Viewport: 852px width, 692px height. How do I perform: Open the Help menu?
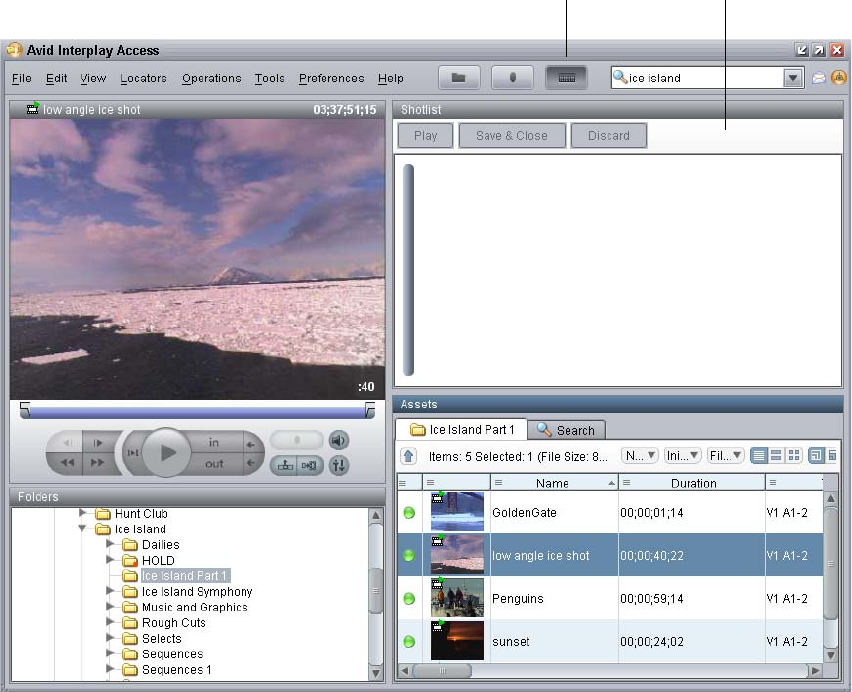click(391, 78)
